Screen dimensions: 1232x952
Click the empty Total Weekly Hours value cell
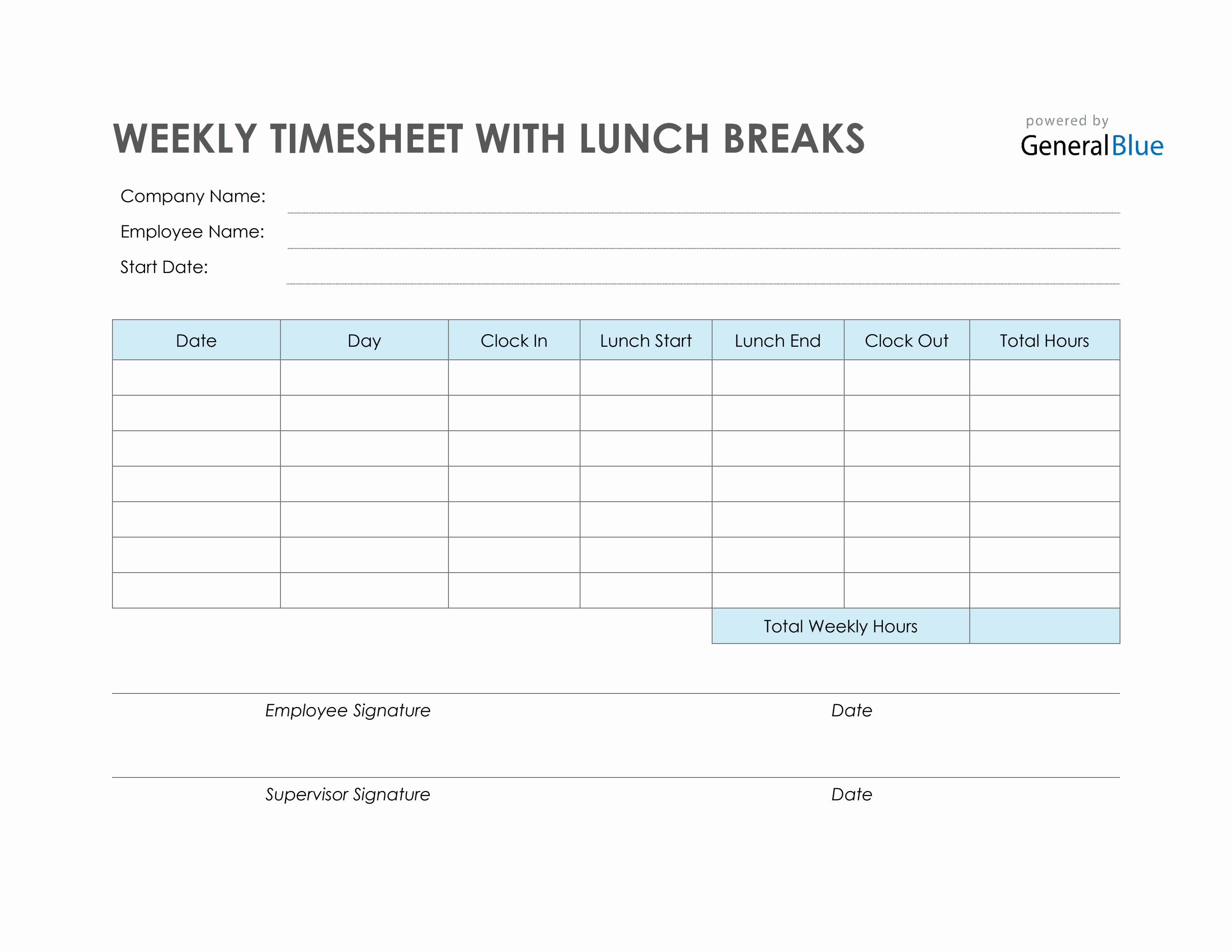(1044, 626)
